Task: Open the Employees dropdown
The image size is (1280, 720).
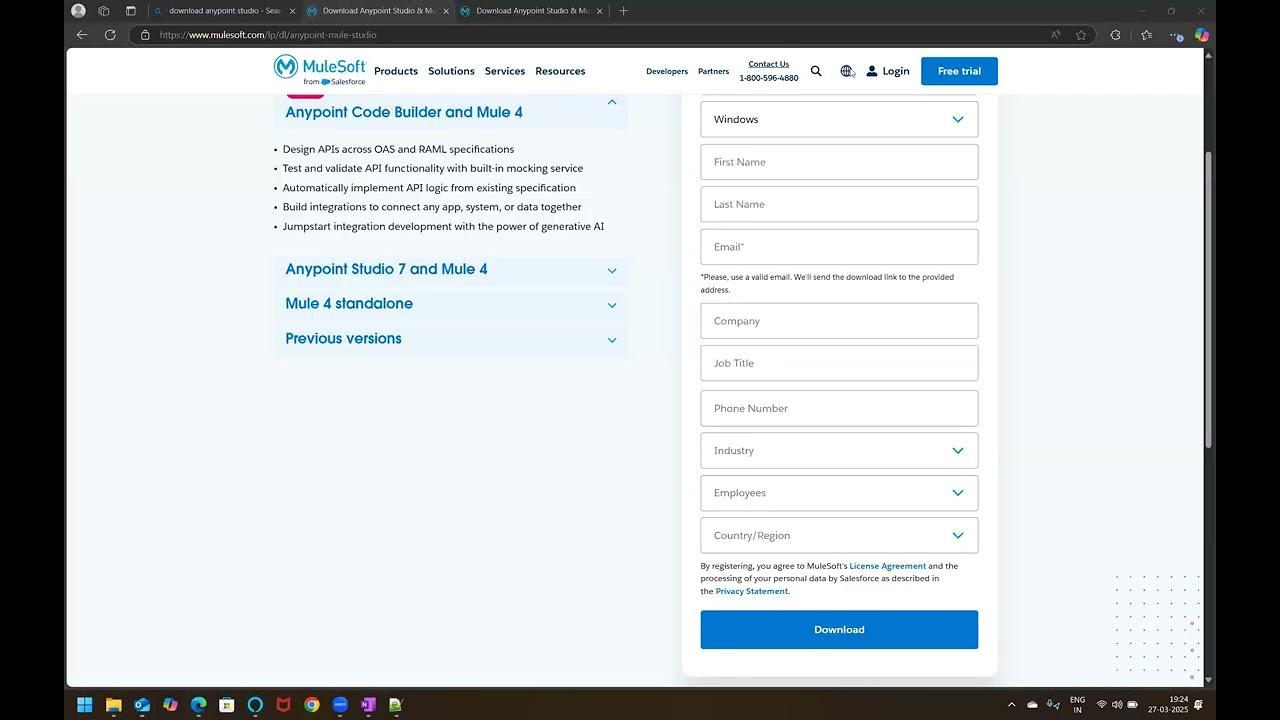Action: pos(839,493)
